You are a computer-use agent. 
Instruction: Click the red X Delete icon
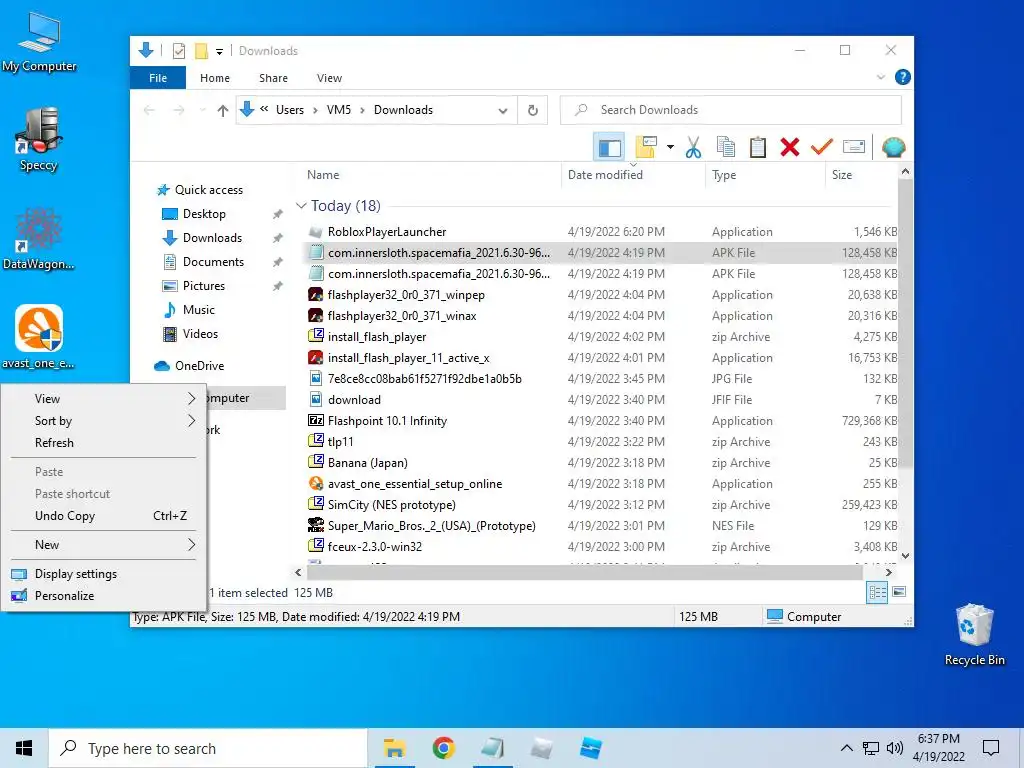pos(790,147)
